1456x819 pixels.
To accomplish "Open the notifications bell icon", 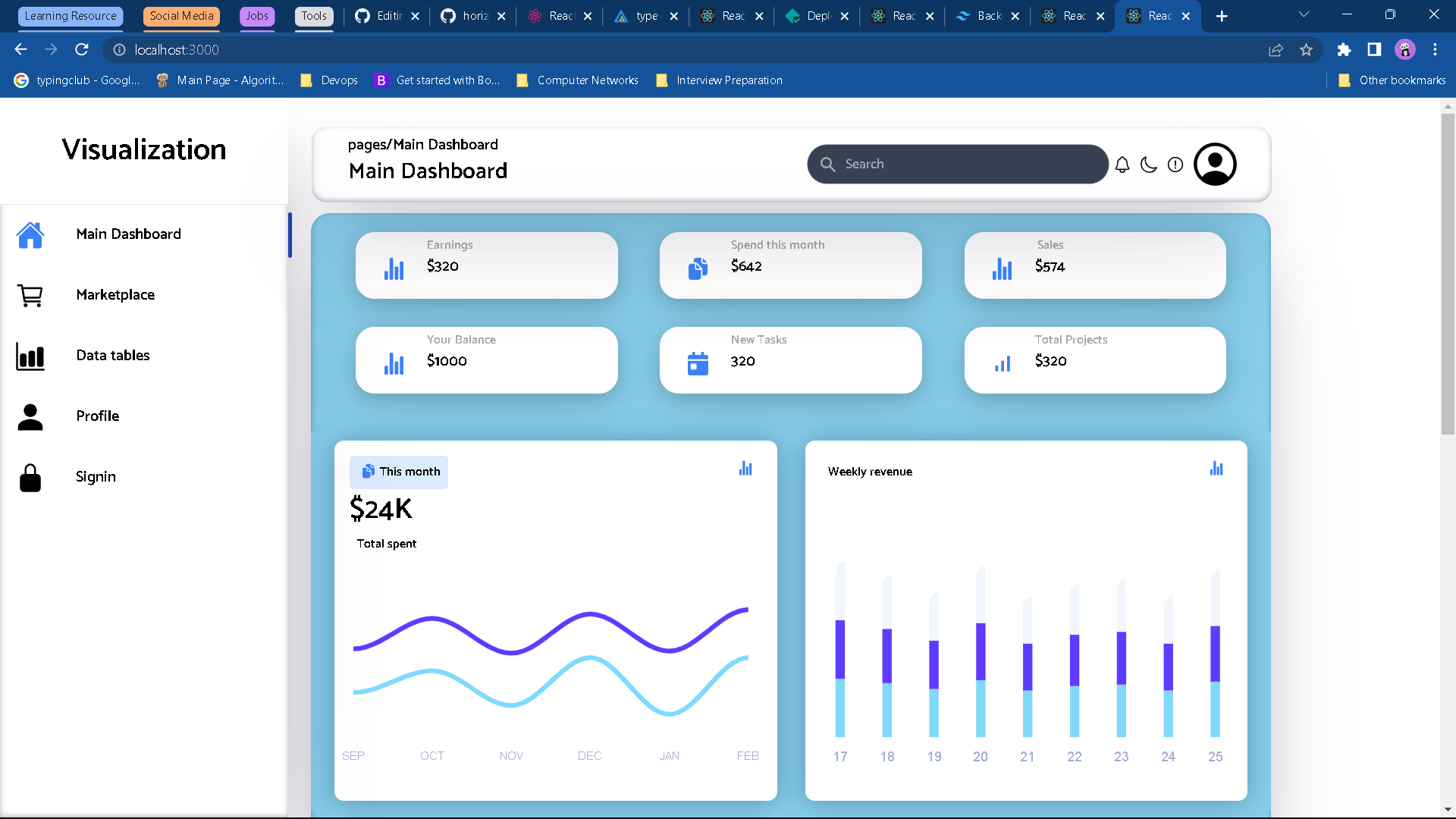I will pyautogui.click(x=1122, y=165).
